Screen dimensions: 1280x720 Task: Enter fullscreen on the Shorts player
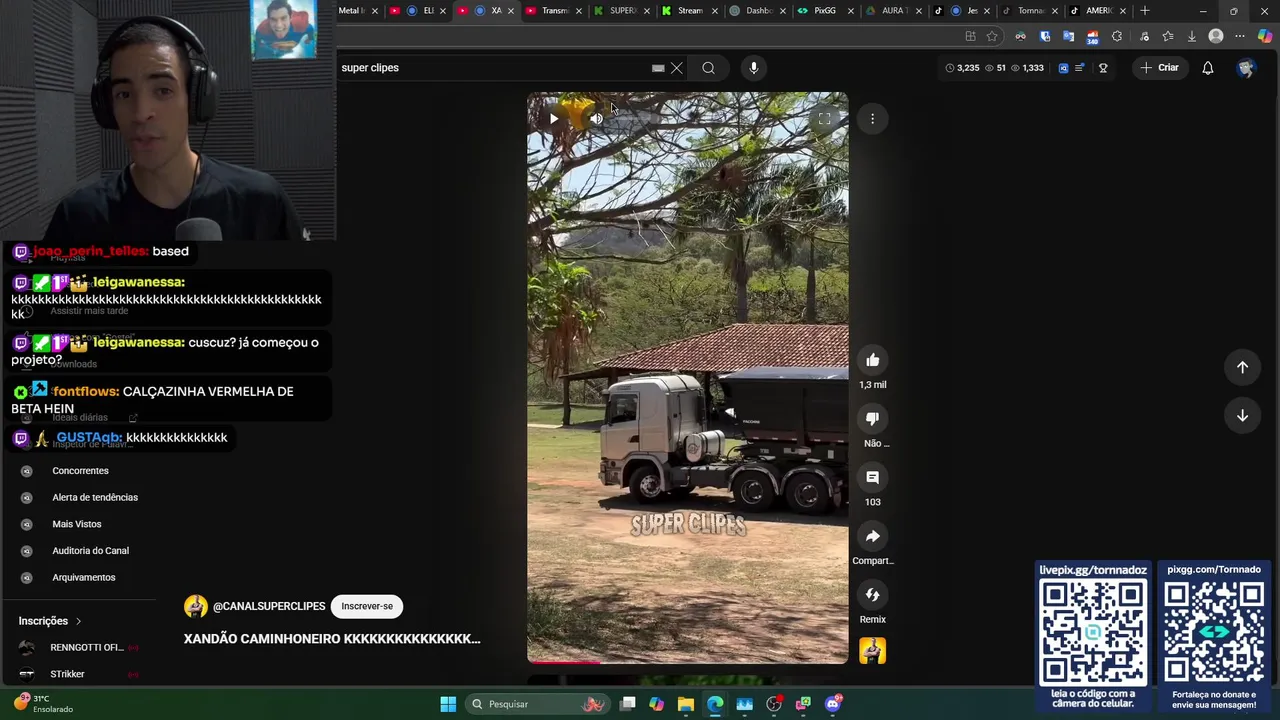click(x=824, y=118)
